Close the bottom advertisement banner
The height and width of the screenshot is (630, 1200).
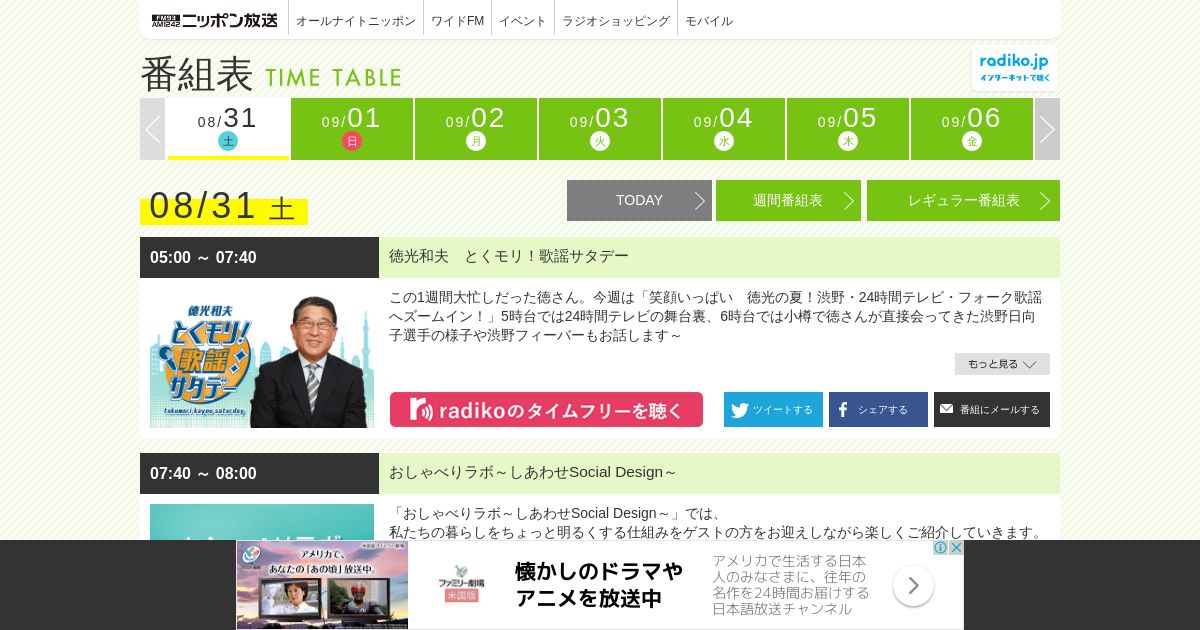coord(956,547)
